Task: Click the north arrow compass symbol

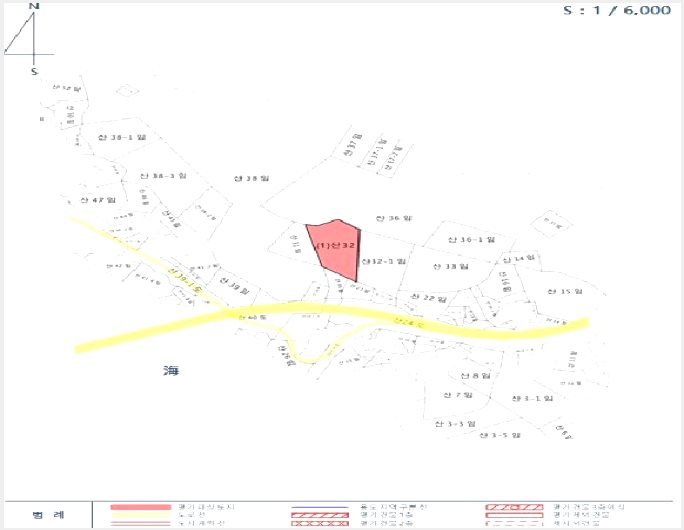Action: click(29, 39)
